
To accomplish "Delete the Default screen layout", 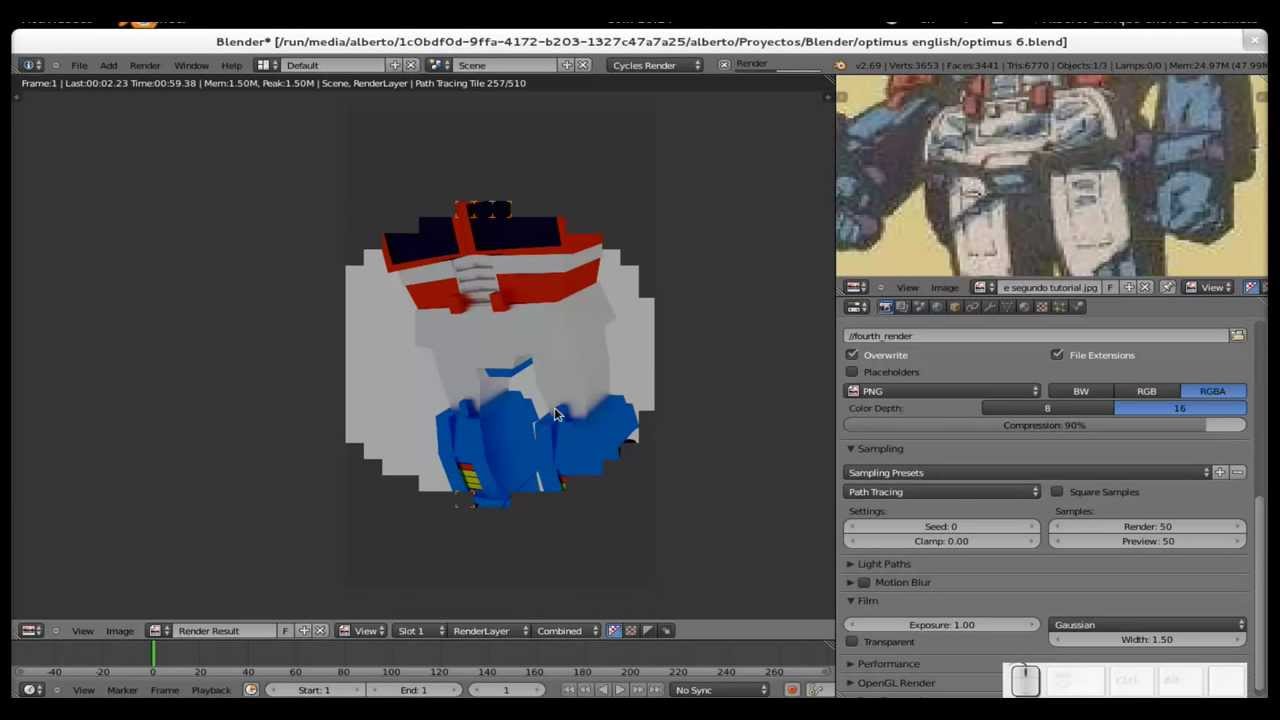I will [411, 65].
